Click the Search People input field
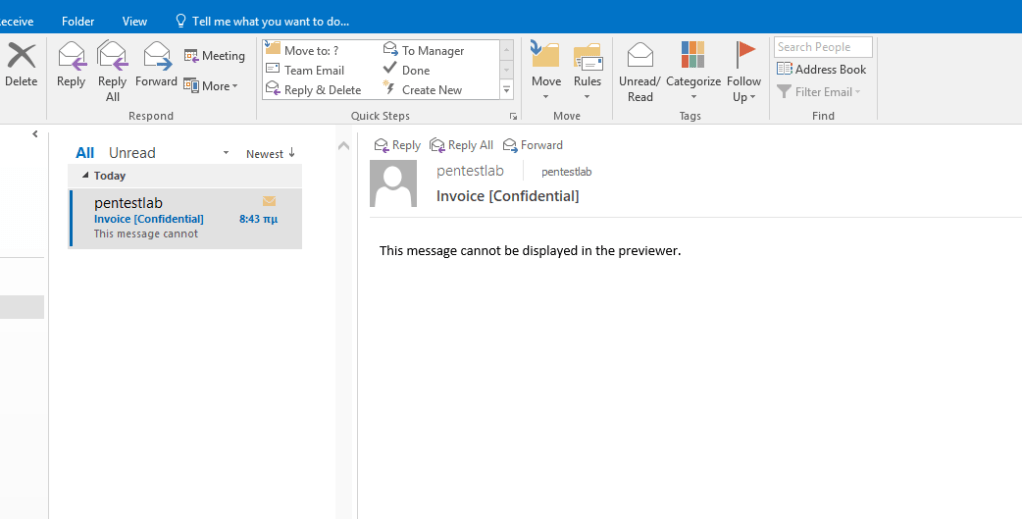The image size is (1022, 519). tap(822, 47)
